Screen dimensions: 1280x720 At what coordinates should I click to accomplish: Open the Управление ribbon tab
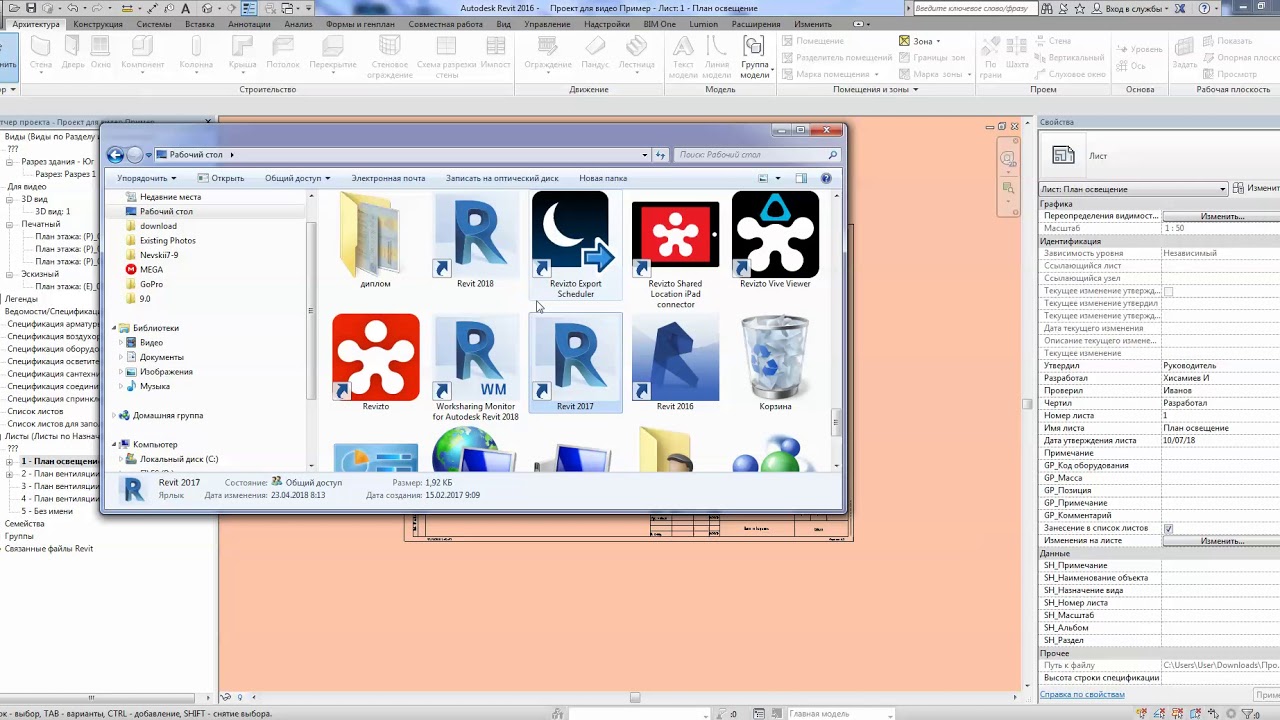[547, 24]
